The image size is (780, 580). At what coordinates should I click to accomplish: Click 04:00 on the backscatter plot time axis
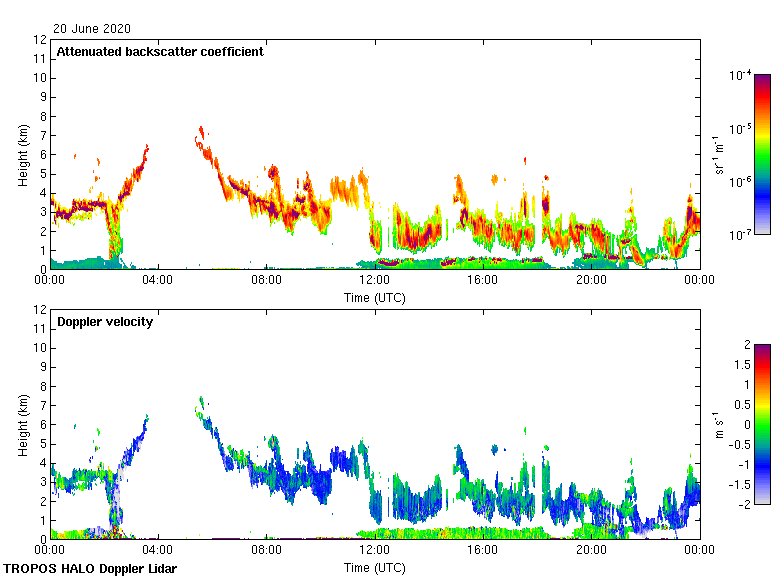(x=158, y=281)
